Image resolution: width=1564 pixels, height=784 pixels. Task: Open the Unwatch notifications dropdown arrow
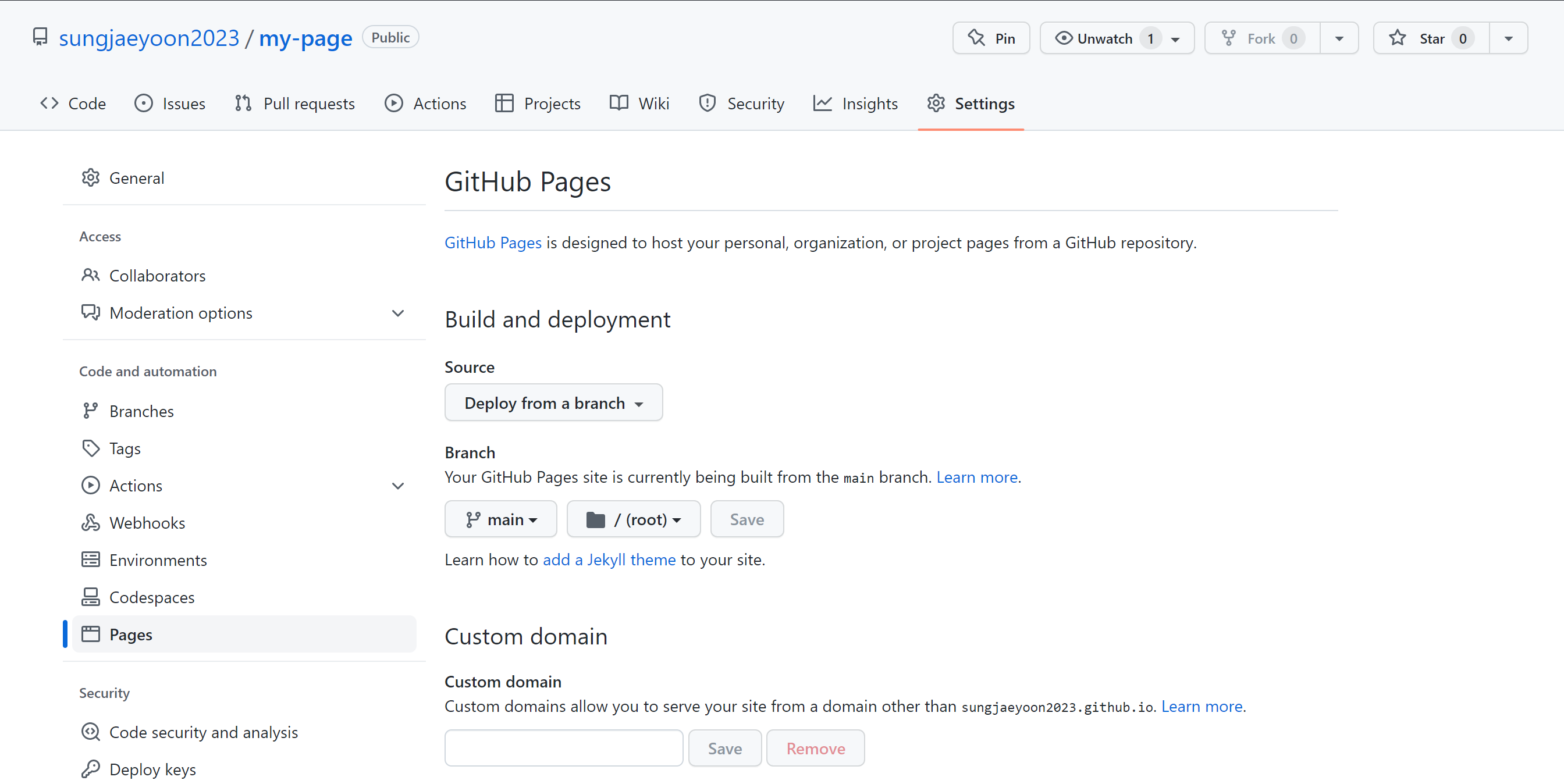click(1175, 39)
